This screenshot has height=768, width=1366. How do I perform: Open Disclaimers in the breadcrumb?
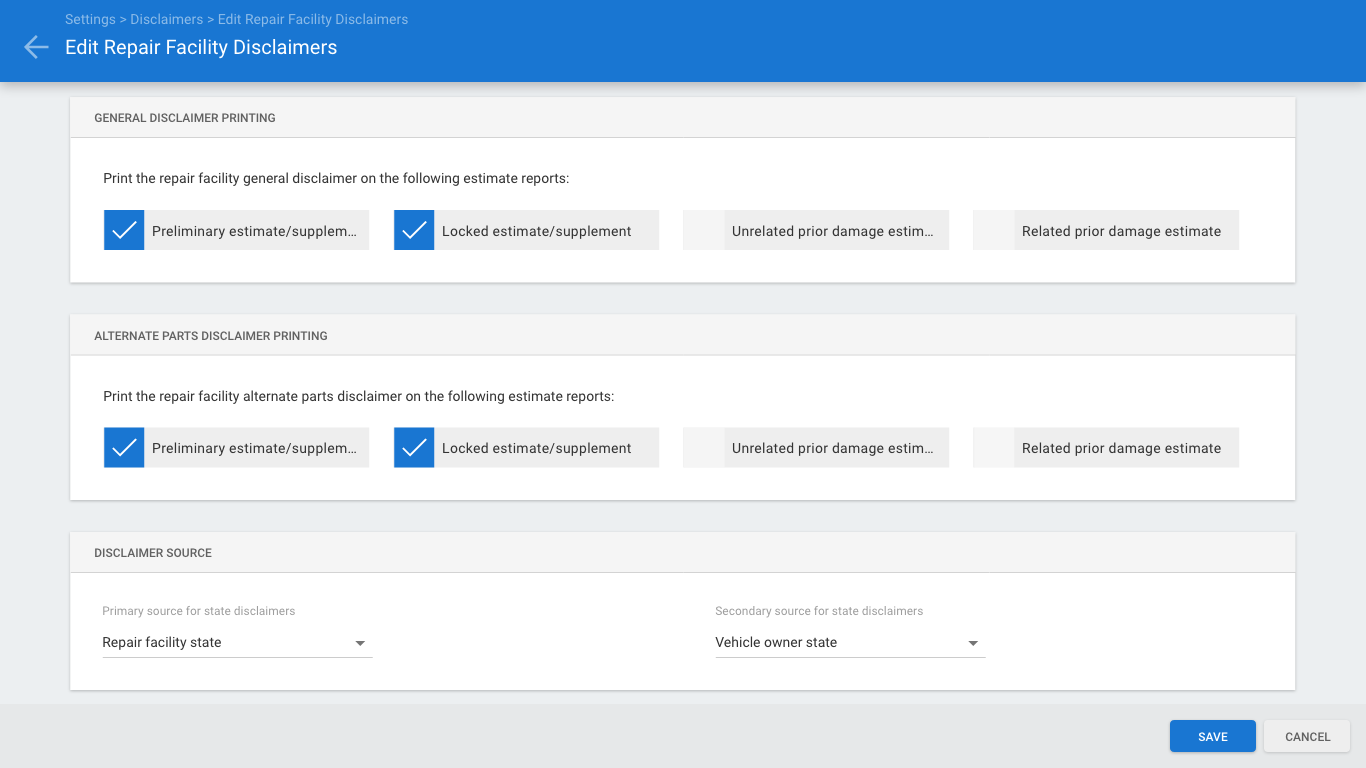click(167, 19)
